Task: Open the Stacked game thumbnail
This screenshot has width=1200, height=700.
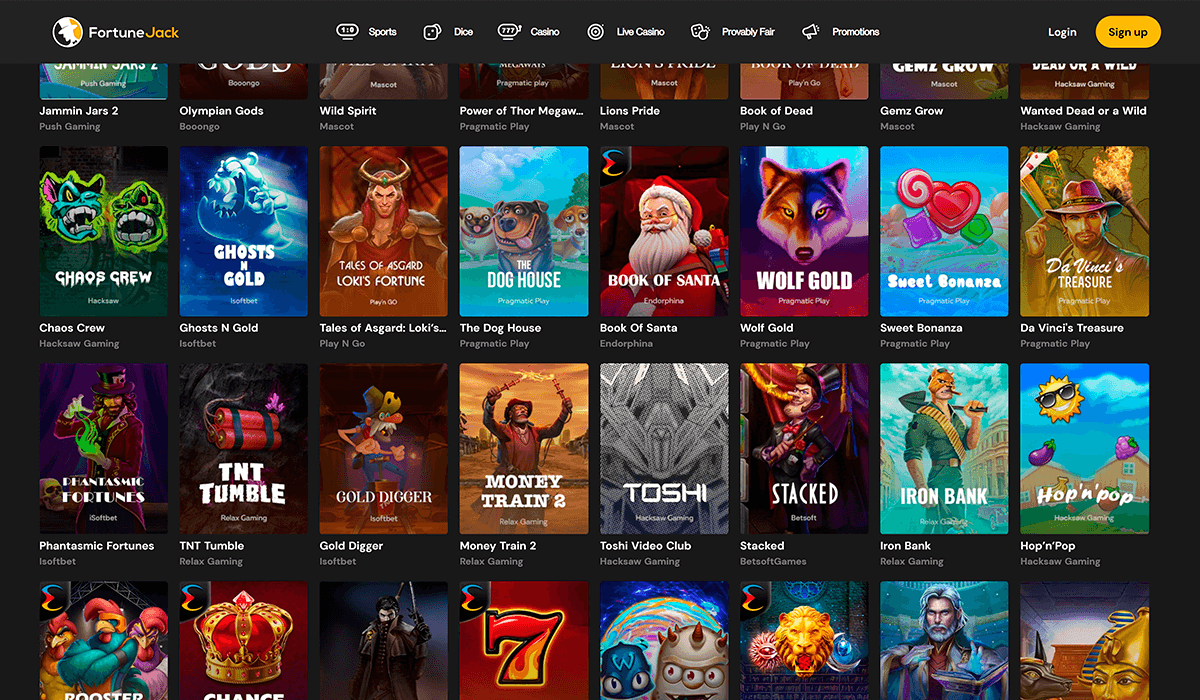Action: [x=804, y=449]
